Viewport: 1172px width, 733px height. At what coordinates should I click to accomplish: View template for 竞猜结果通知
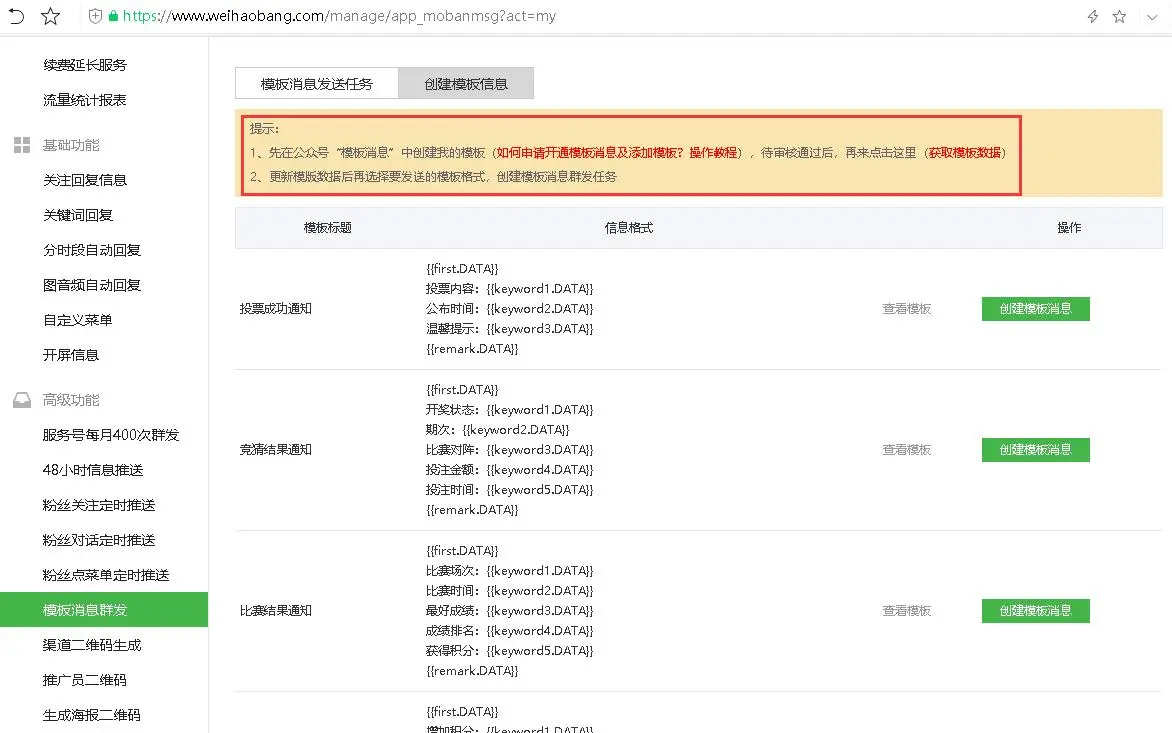coord(907,450)
